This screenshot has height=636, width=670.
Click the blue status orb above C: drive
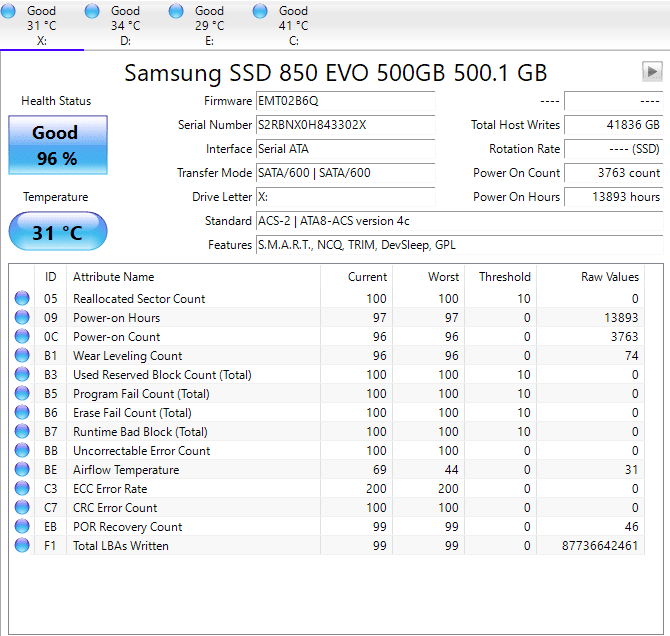pos(260,11)
